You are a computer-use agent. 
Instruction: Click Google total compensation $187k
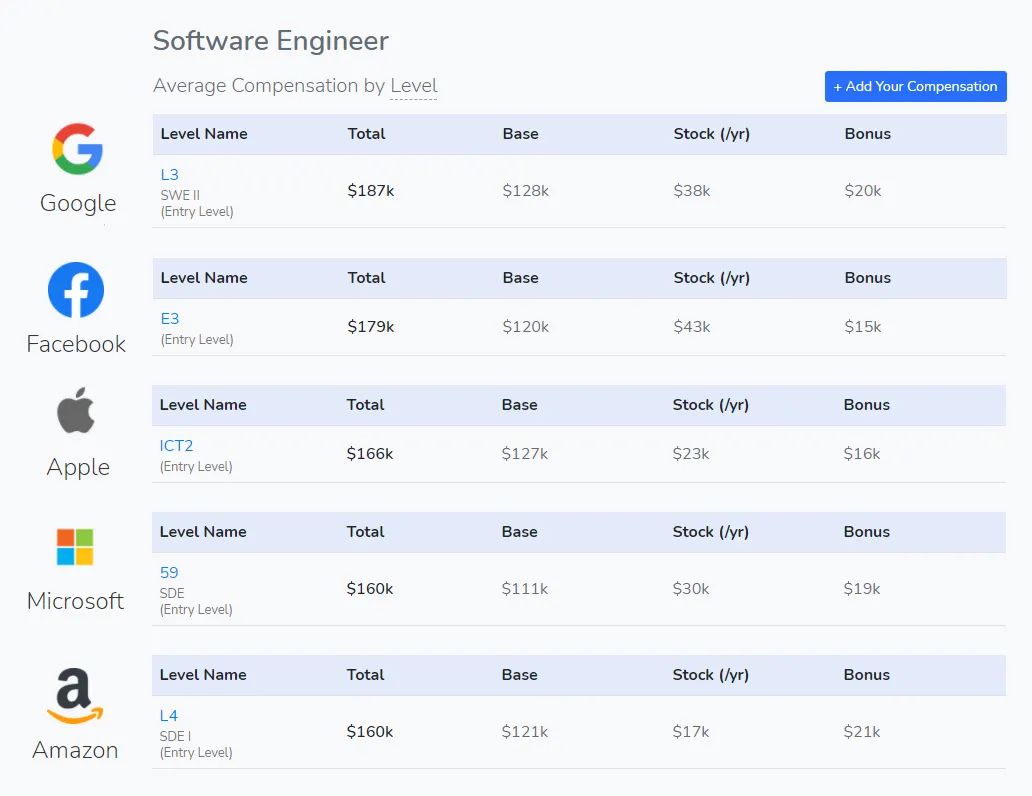point(371,191)
